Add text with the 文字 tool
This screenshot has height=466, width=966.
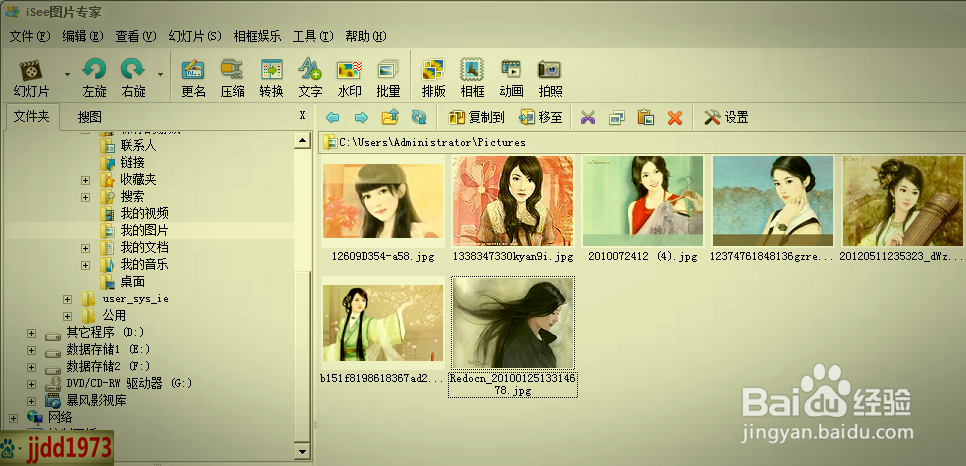click(x=310, y=78)
